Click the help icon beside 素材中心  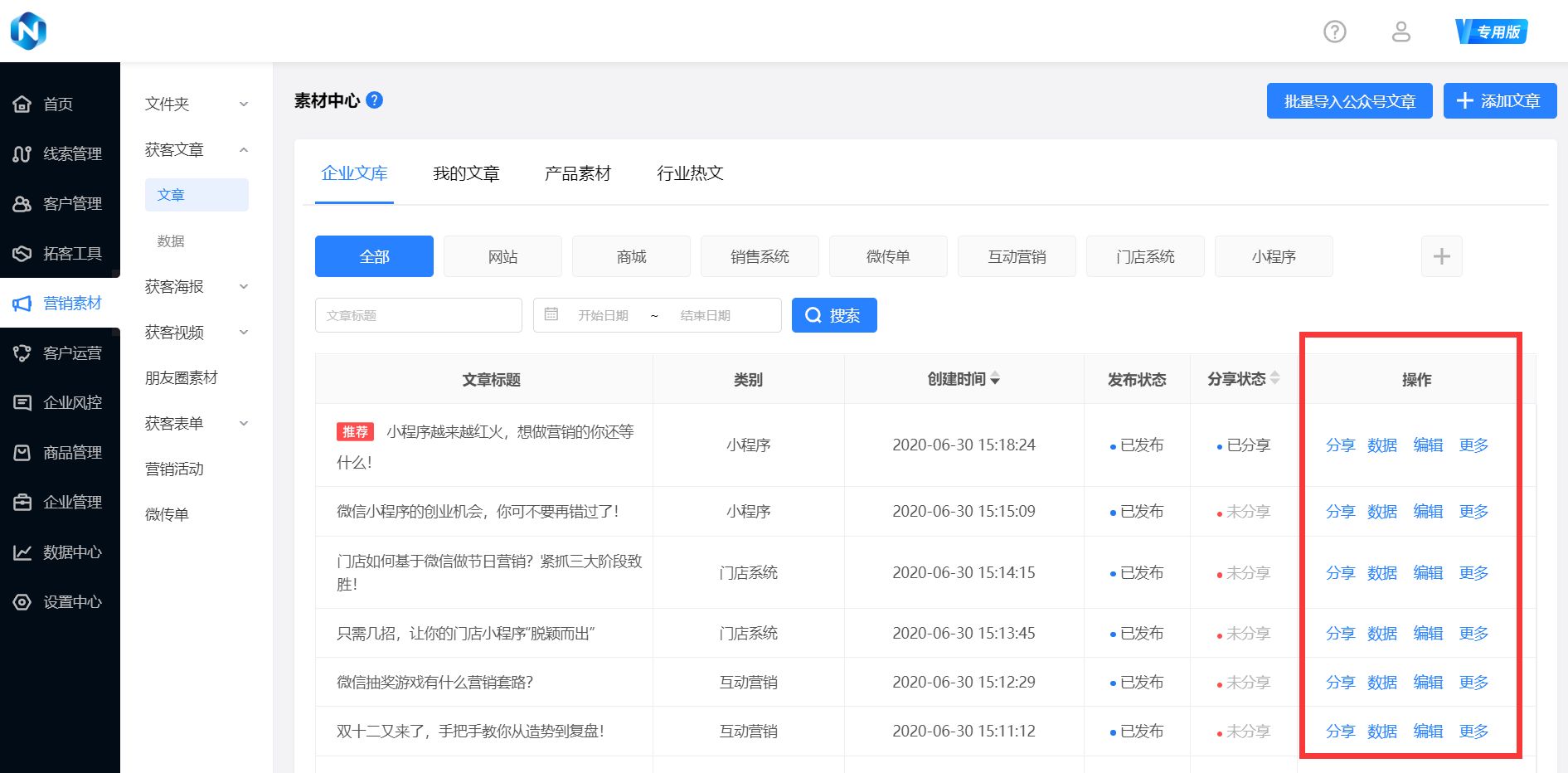(375, 100)
